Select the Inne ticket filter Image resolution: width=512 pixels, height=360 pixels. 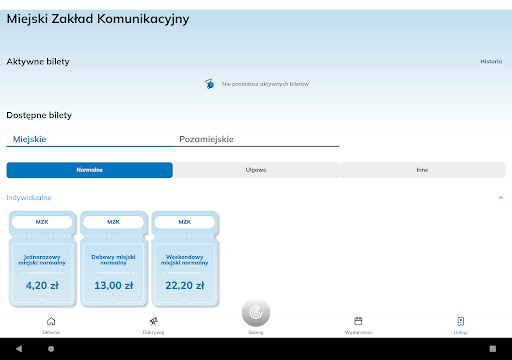point(422,170)
